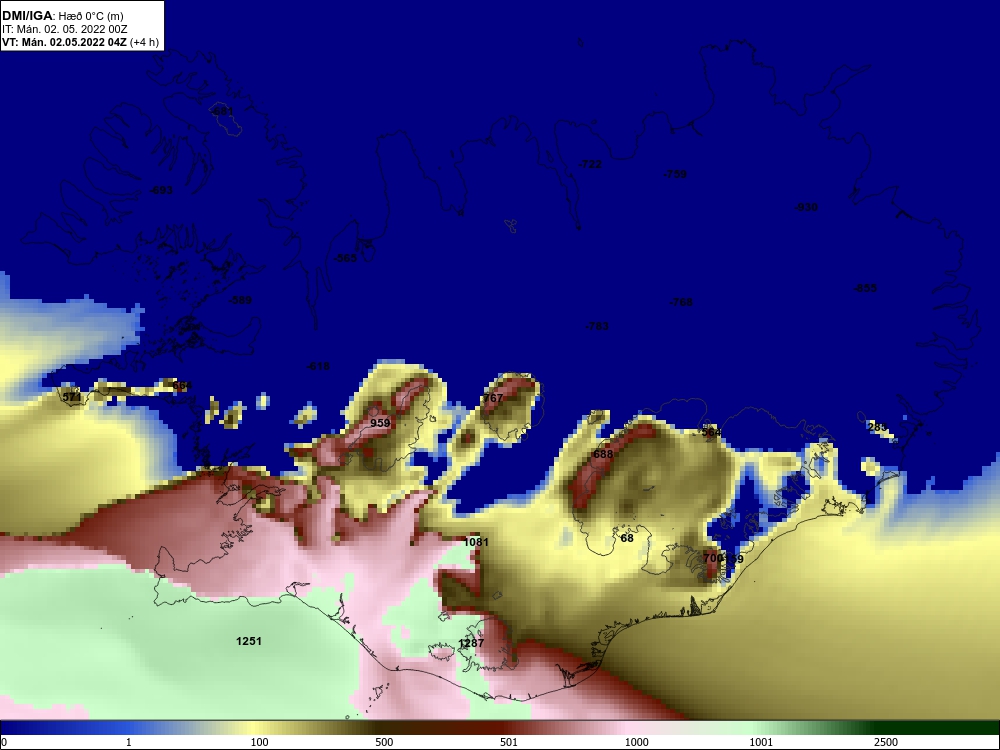Click the map value 1251
This screenshot has width=1000, height=750.
point(249,641)
